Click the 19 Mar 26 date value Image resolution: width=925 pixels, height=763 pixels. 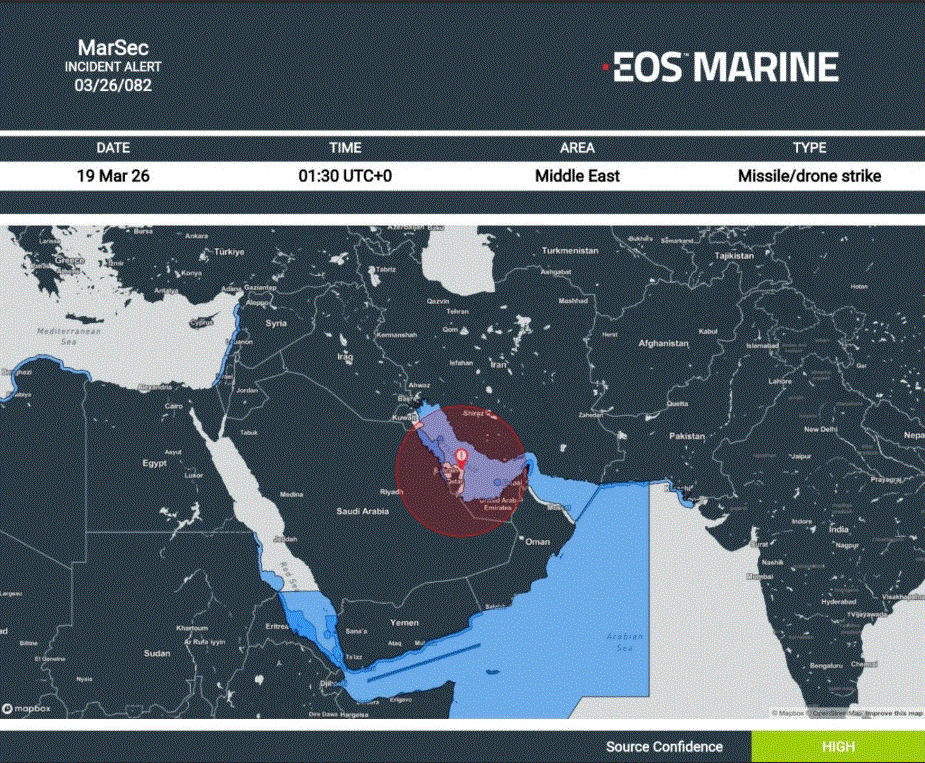pyautogui.click(x=113, y=176)
